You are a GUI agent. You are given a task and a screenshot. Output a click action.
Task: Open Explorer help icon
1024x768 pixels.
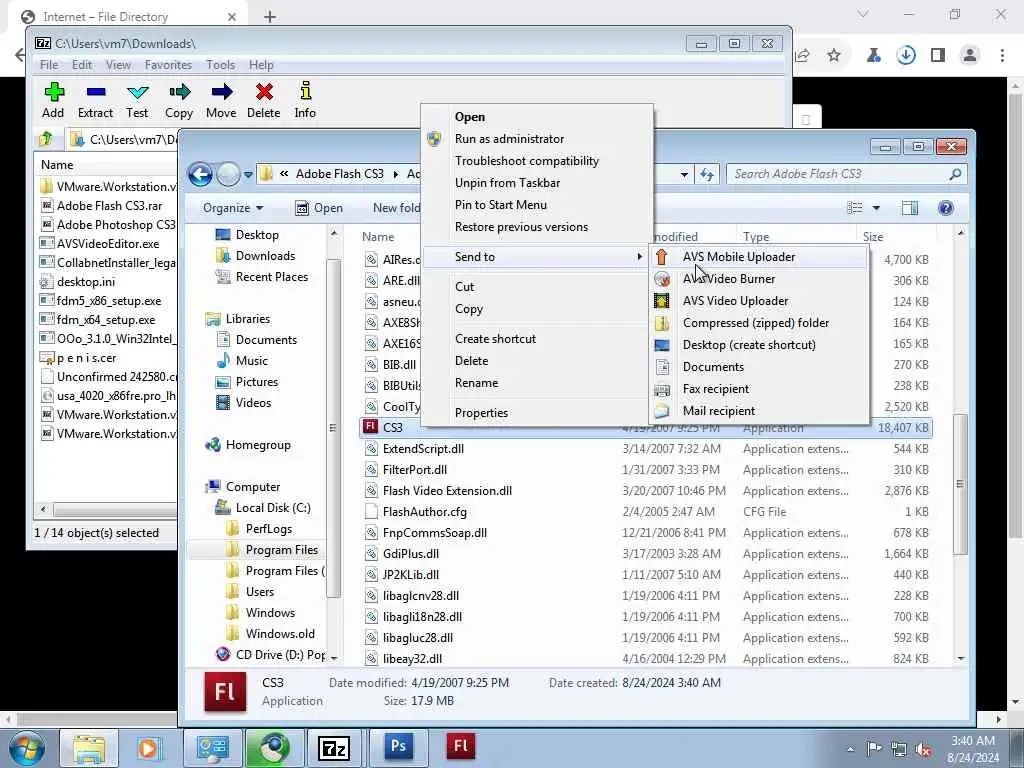coord(946,208)
